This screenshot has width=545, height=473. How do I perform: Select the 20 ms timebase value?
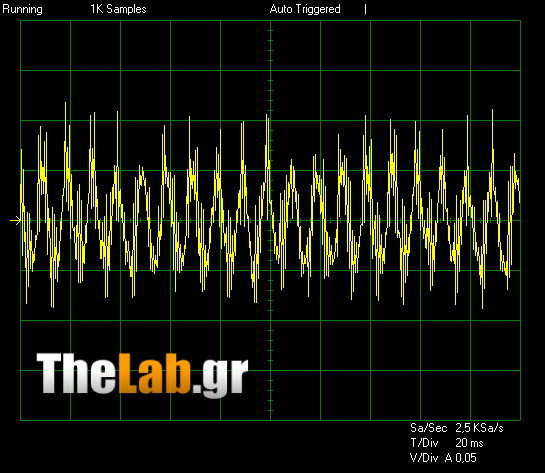(x=469, y=443)
